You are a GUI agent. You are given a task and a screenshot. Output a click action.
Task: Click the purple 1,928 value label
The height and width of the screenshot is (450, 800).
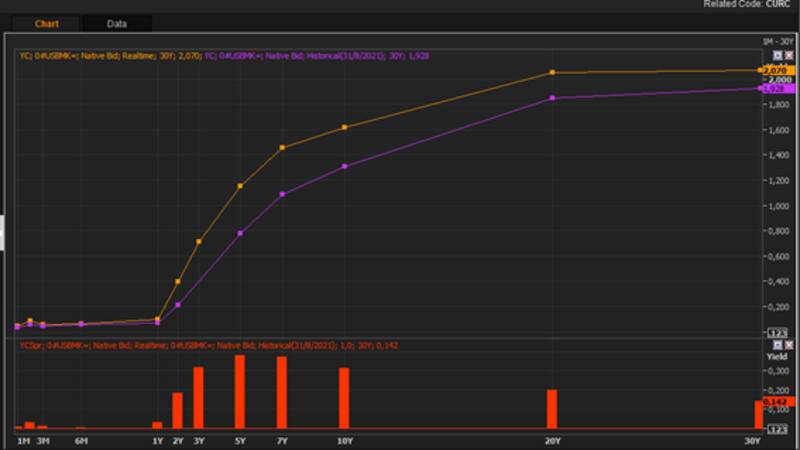point(775,89)
